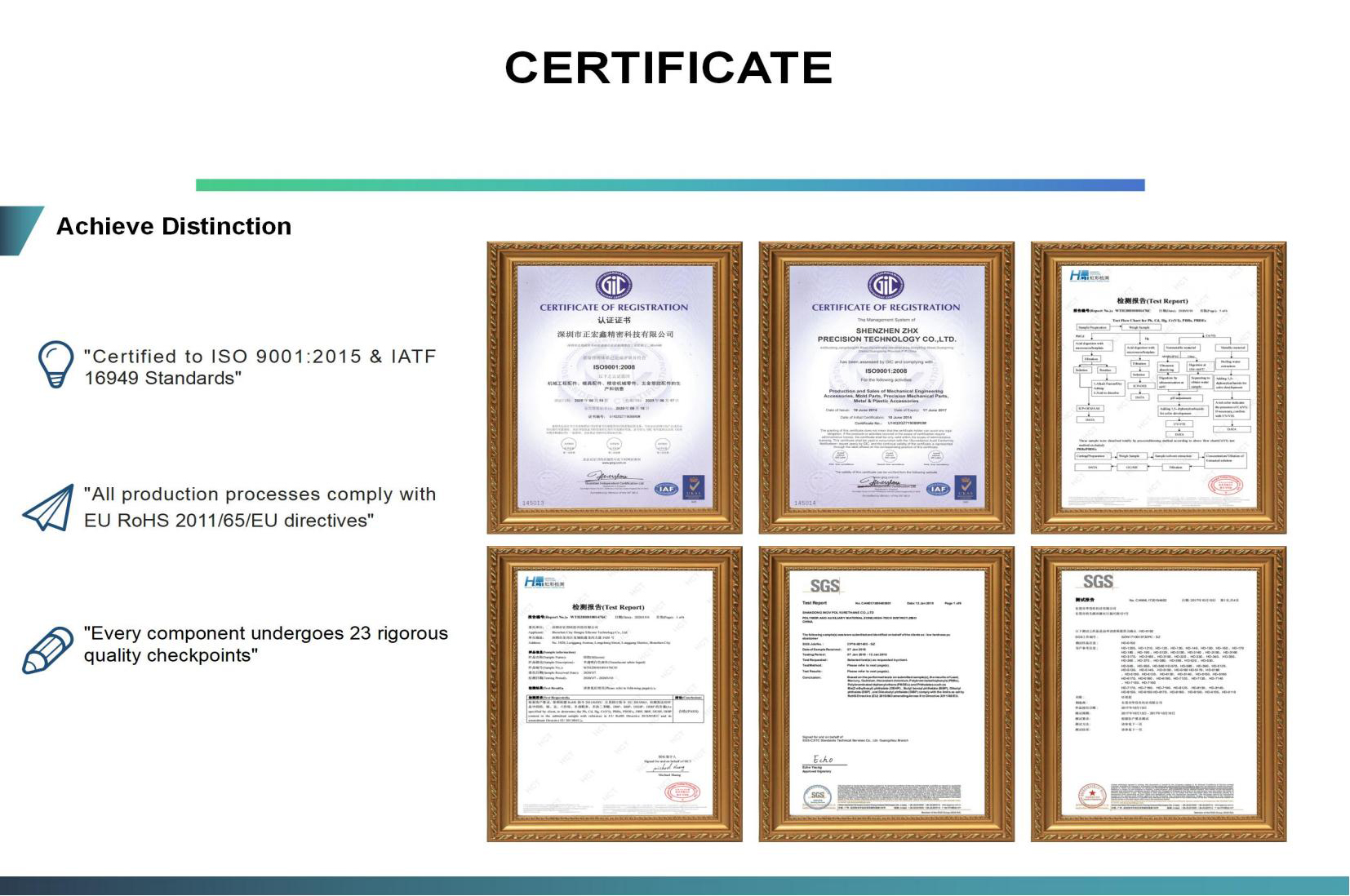The image size is (1350, 896).
Task: Click the red round stamp on flow chart report
Action: [1224, 486]
